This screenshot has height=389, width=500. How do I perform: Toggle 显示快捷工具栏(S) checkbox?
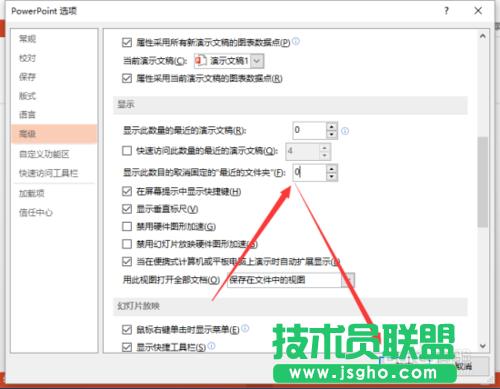coord(127,347)
